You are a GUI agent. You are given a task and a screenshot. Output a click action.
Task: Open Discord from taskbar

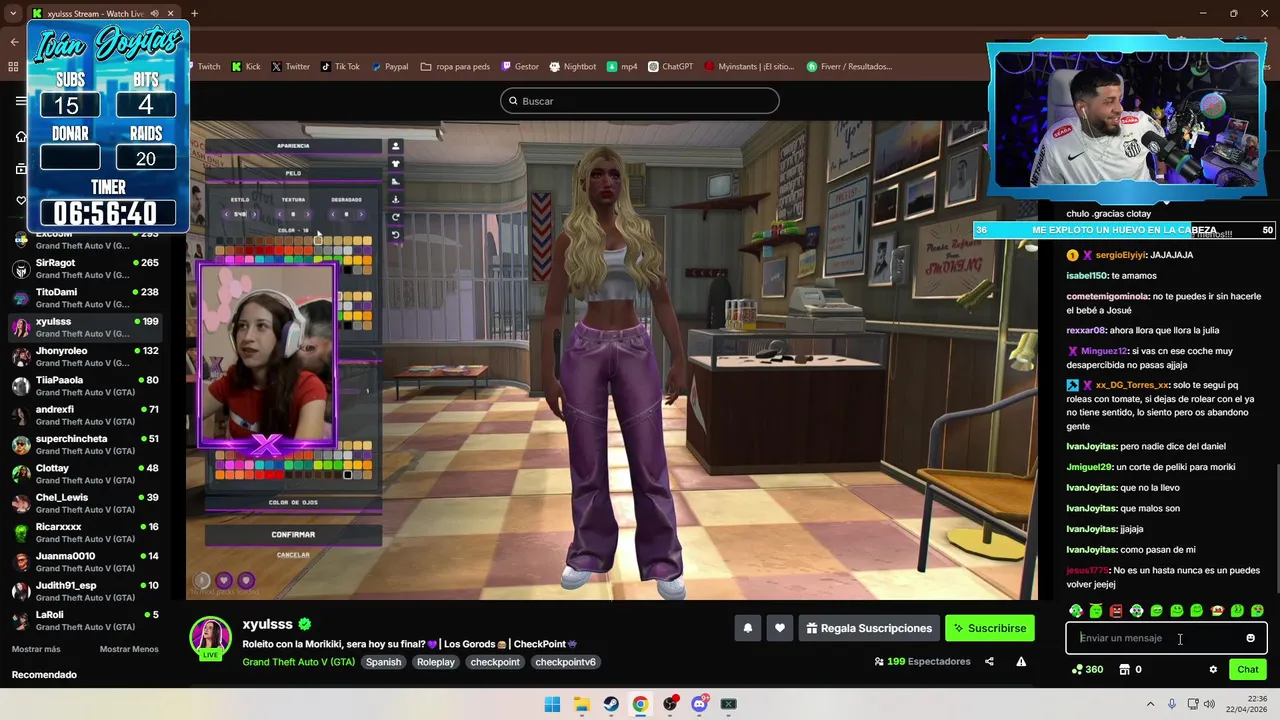(x=699, y=704)
